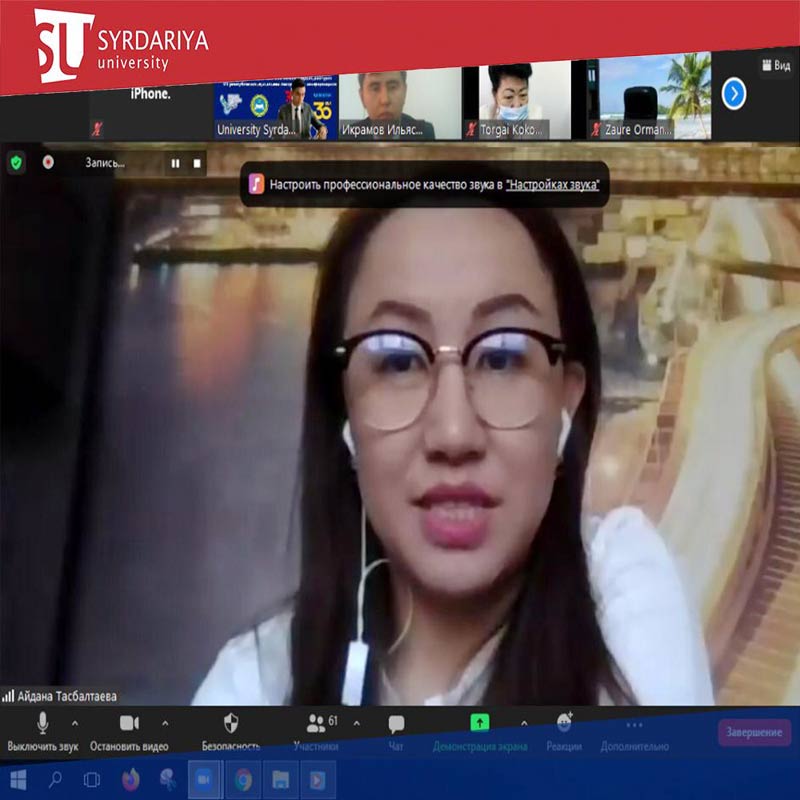Click the red Завершение end button
Viewport: 800px width, 800px height.
(754, 733)
